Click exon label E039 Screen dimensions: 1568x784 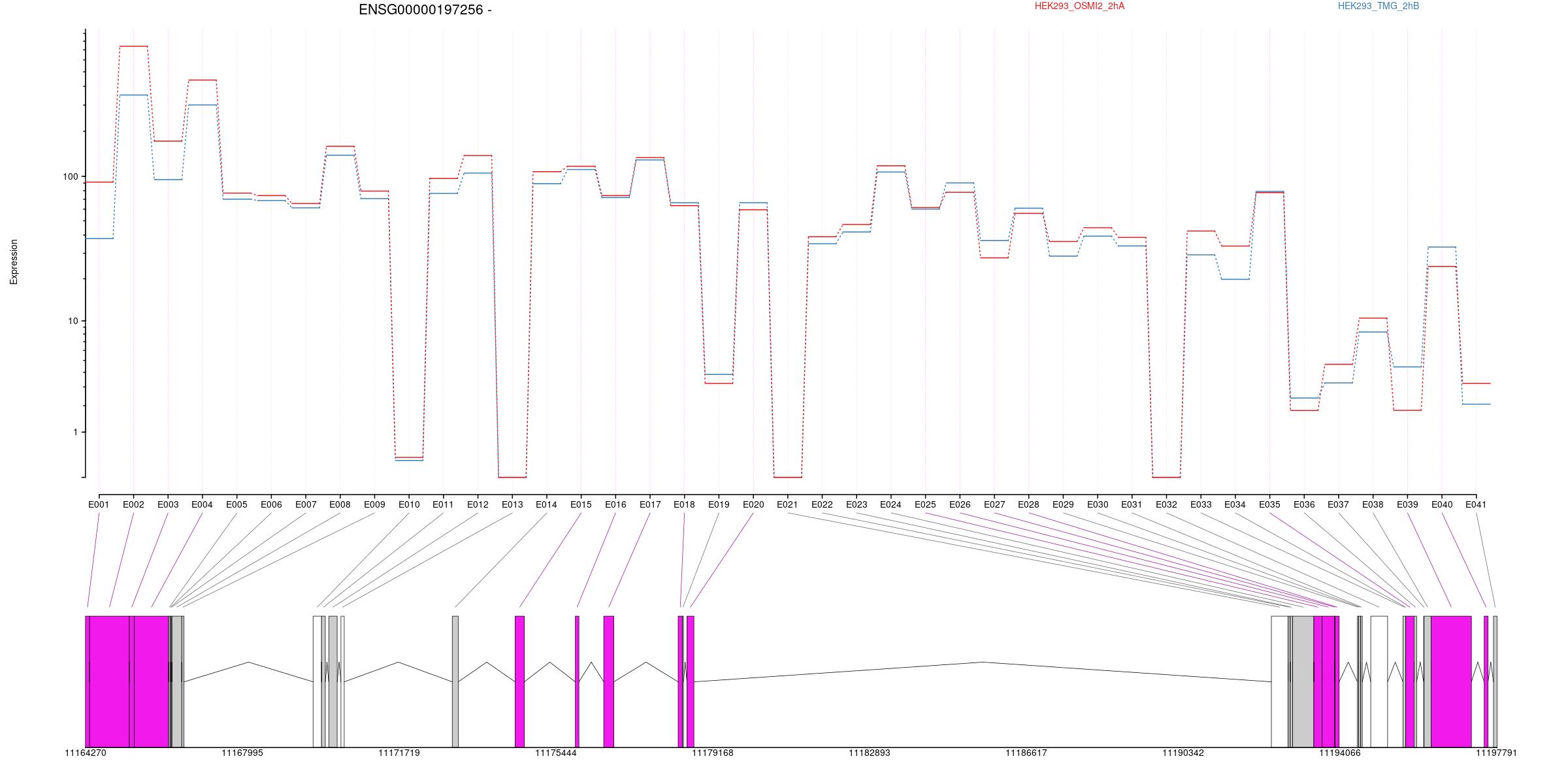(x=1407, y=505)
